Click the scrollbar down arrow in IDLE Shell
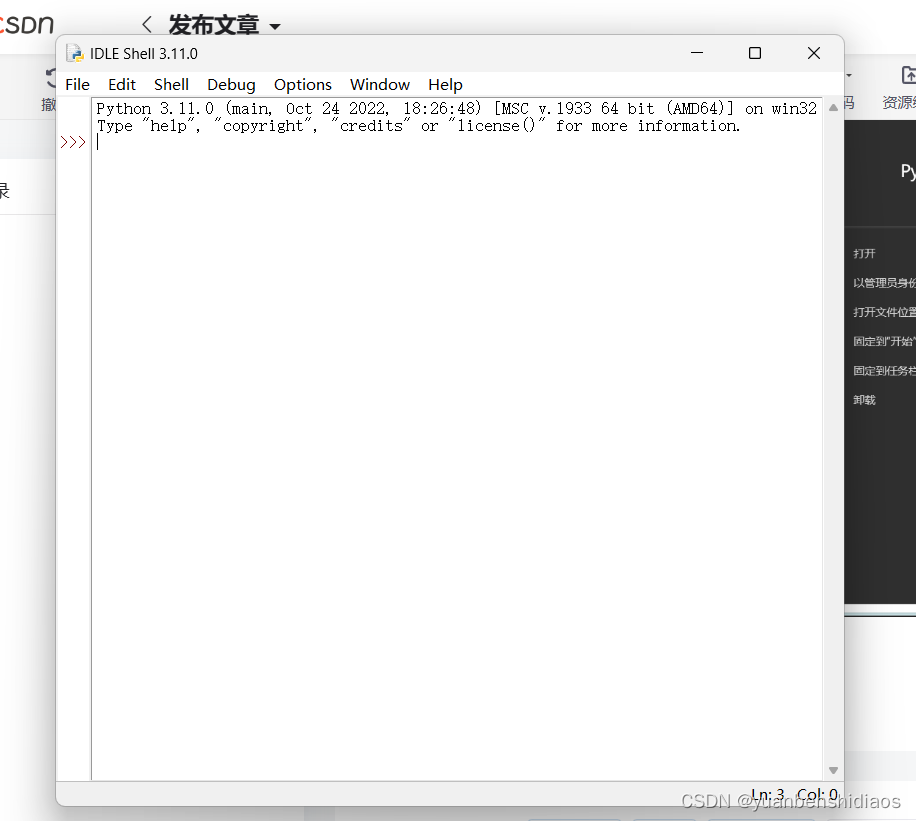This screenshot has width=916, height=821. [833, 769]
